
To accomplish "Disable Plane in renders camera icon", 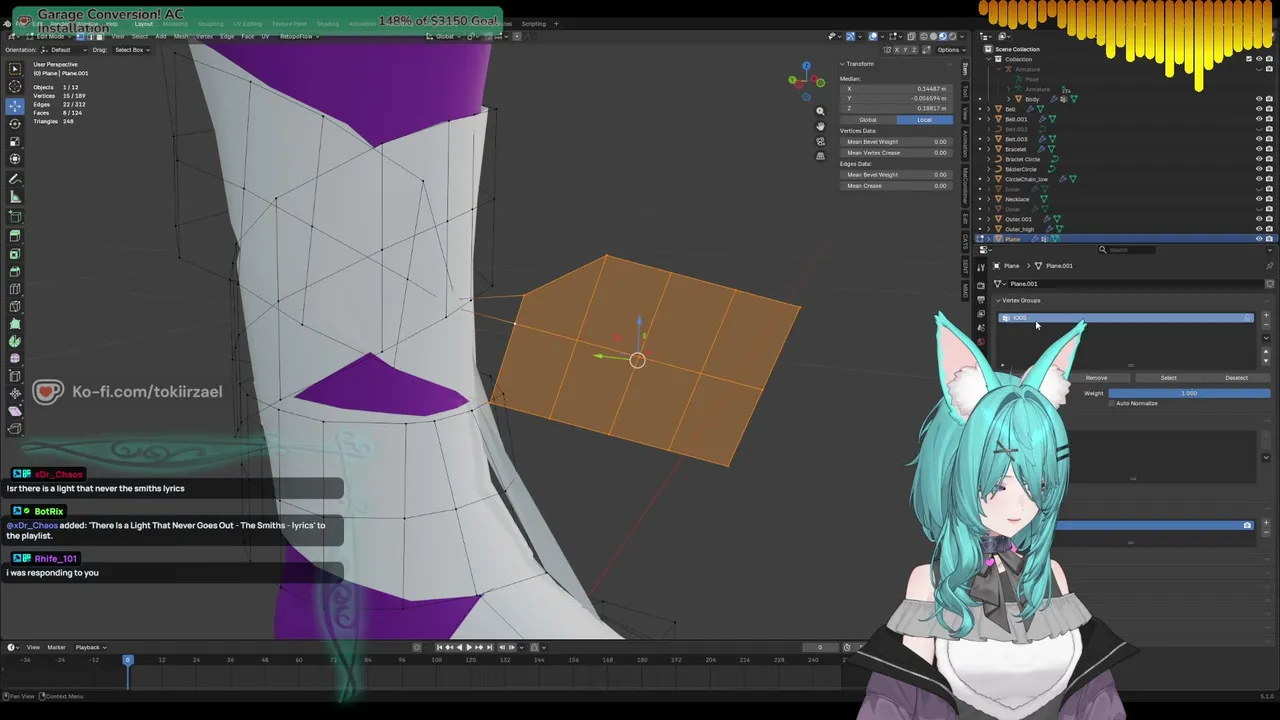I will point(1270,239).
